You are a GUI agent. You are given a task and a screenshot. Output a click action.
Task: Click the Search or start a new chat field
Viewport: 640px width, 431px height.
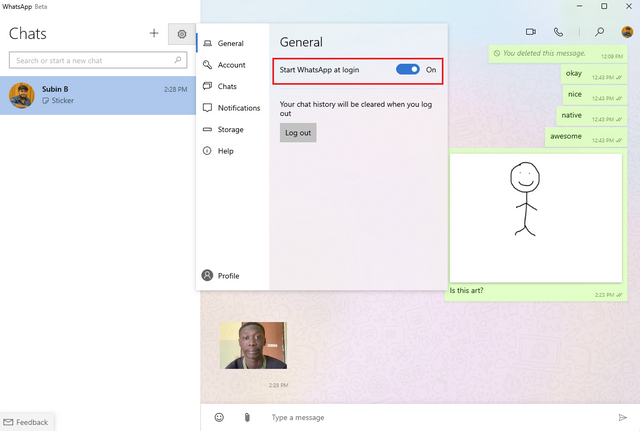[x=98, y=60]
